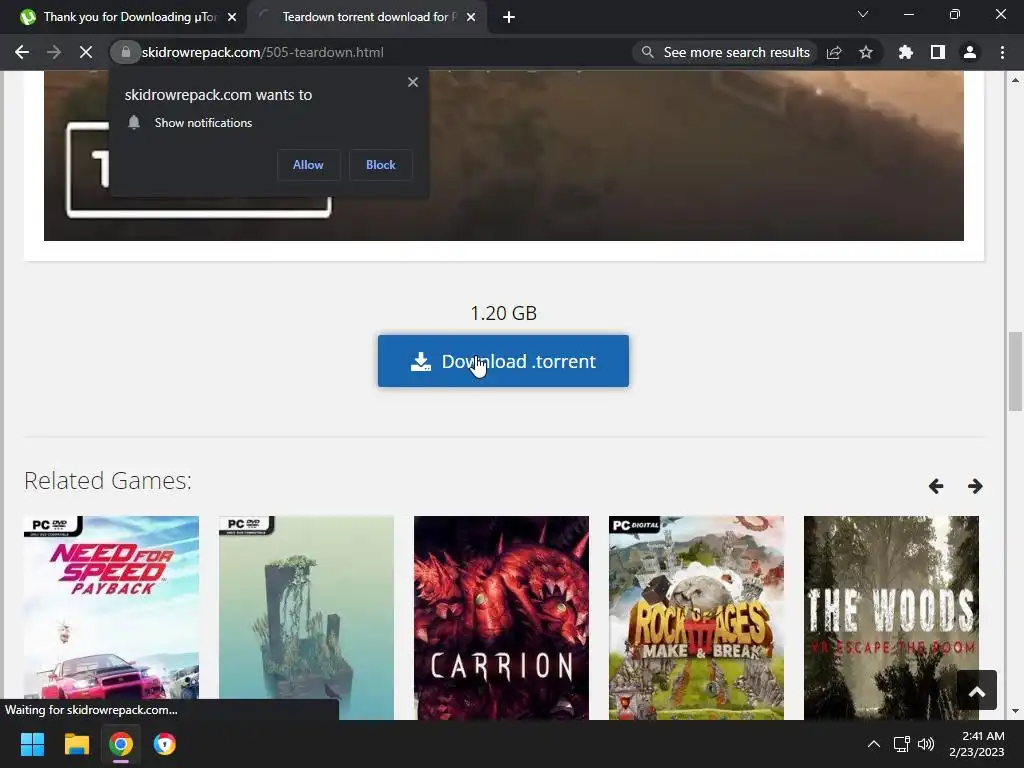Open the shield browser taskbar icon
This screenshot has height=768, width=1024.
coord(165,744)
